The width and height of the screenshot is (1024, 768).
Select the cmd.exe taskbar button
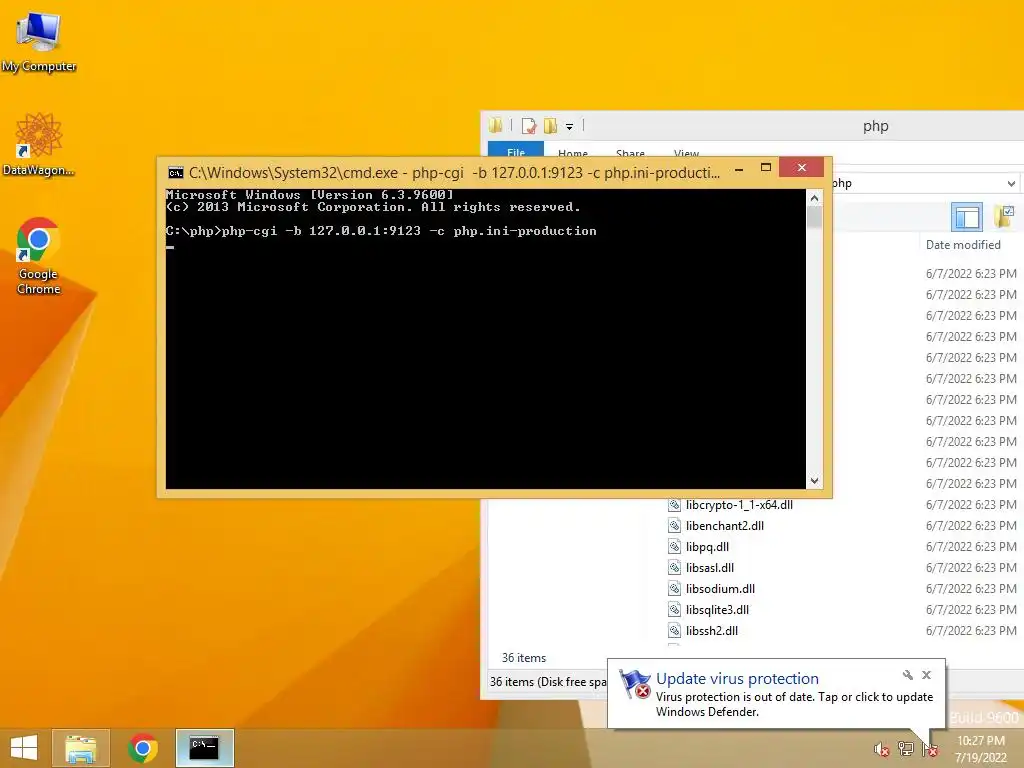(204, 748)
